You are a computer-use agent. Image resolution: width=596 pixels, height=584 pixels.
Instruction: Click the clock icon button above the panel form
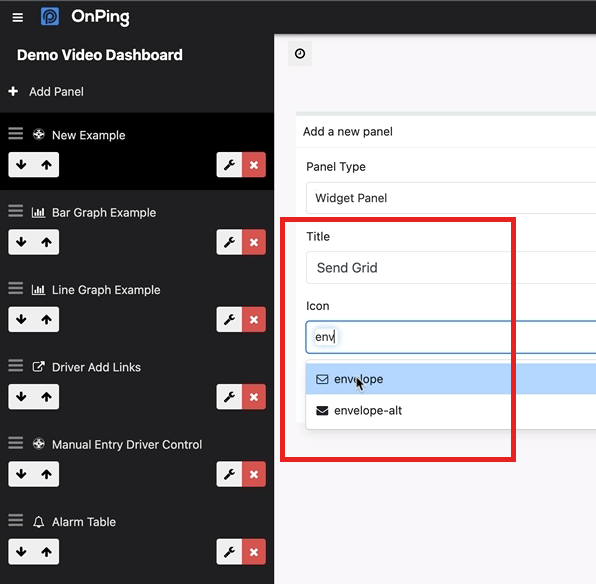(300, 54)
